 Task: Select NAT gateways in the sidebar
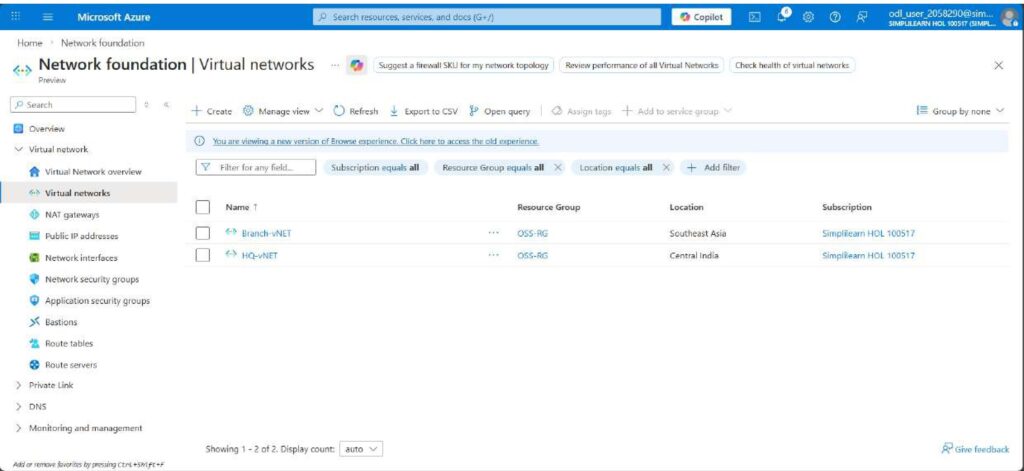[71, 215]
